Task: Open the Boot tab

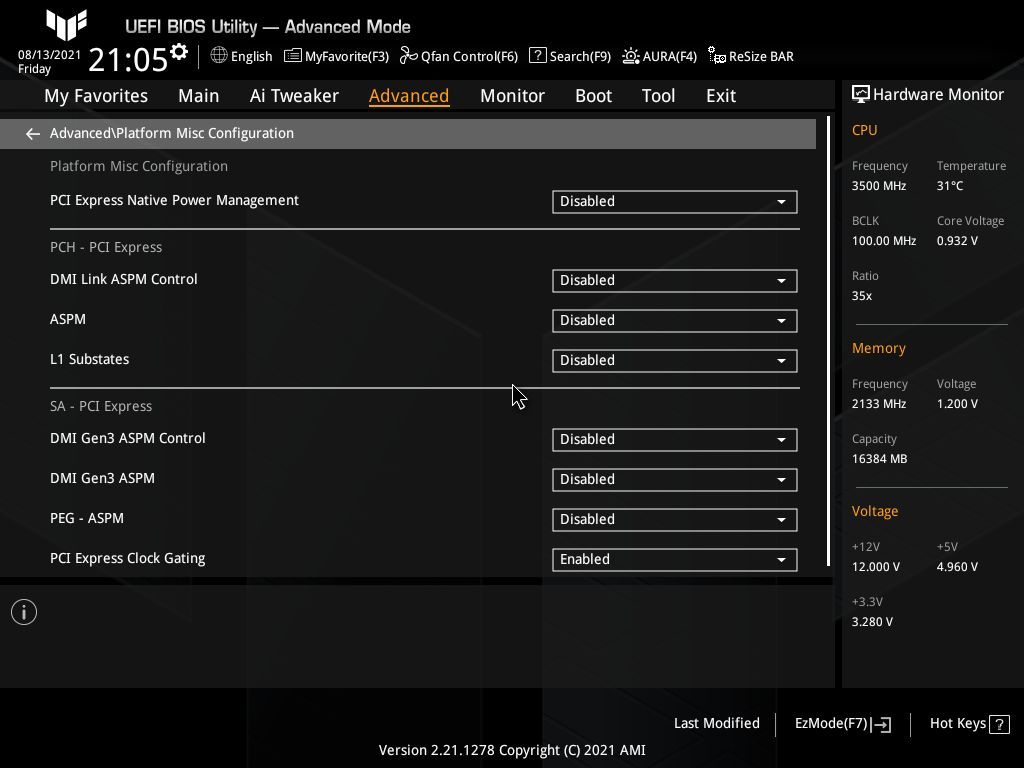Action: point(593,95)
